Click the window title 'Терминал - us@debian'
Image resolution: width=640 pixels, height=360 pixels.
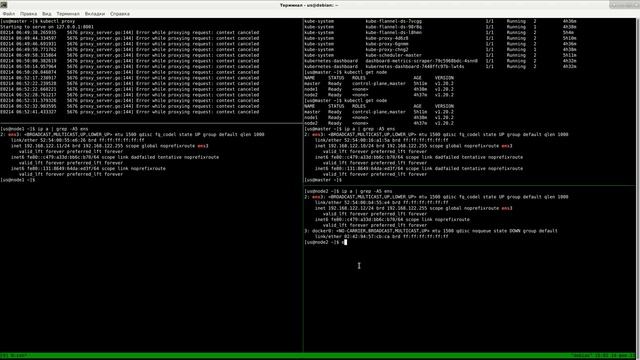click(309, 5)
